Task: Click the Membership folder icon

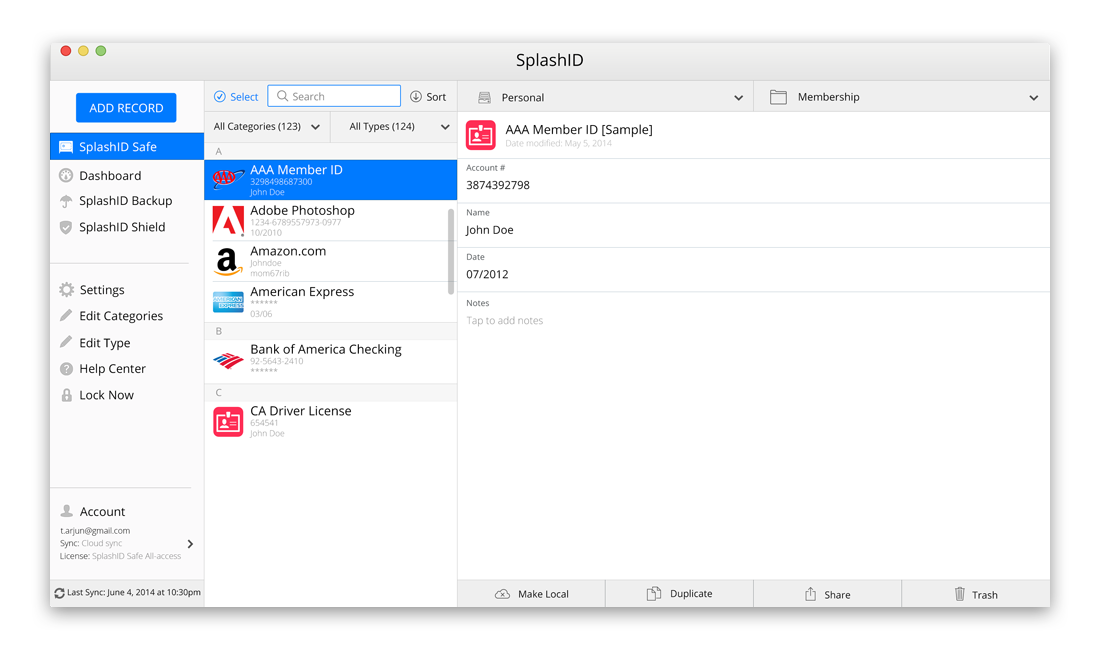Action: click(778, 97)
